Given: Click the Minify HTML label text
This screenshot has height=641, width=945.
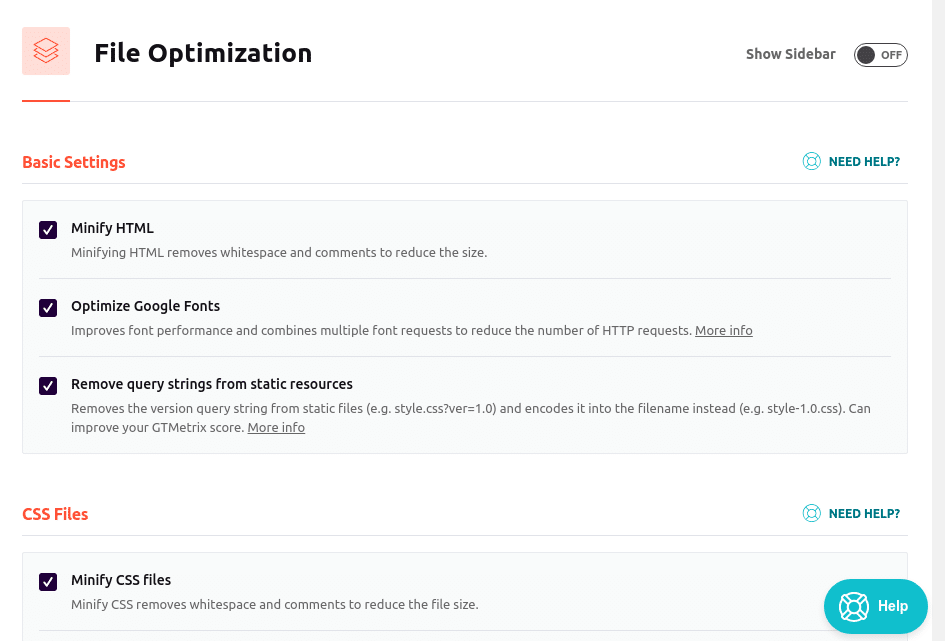Looking at the screenshot, I should 112,228.
